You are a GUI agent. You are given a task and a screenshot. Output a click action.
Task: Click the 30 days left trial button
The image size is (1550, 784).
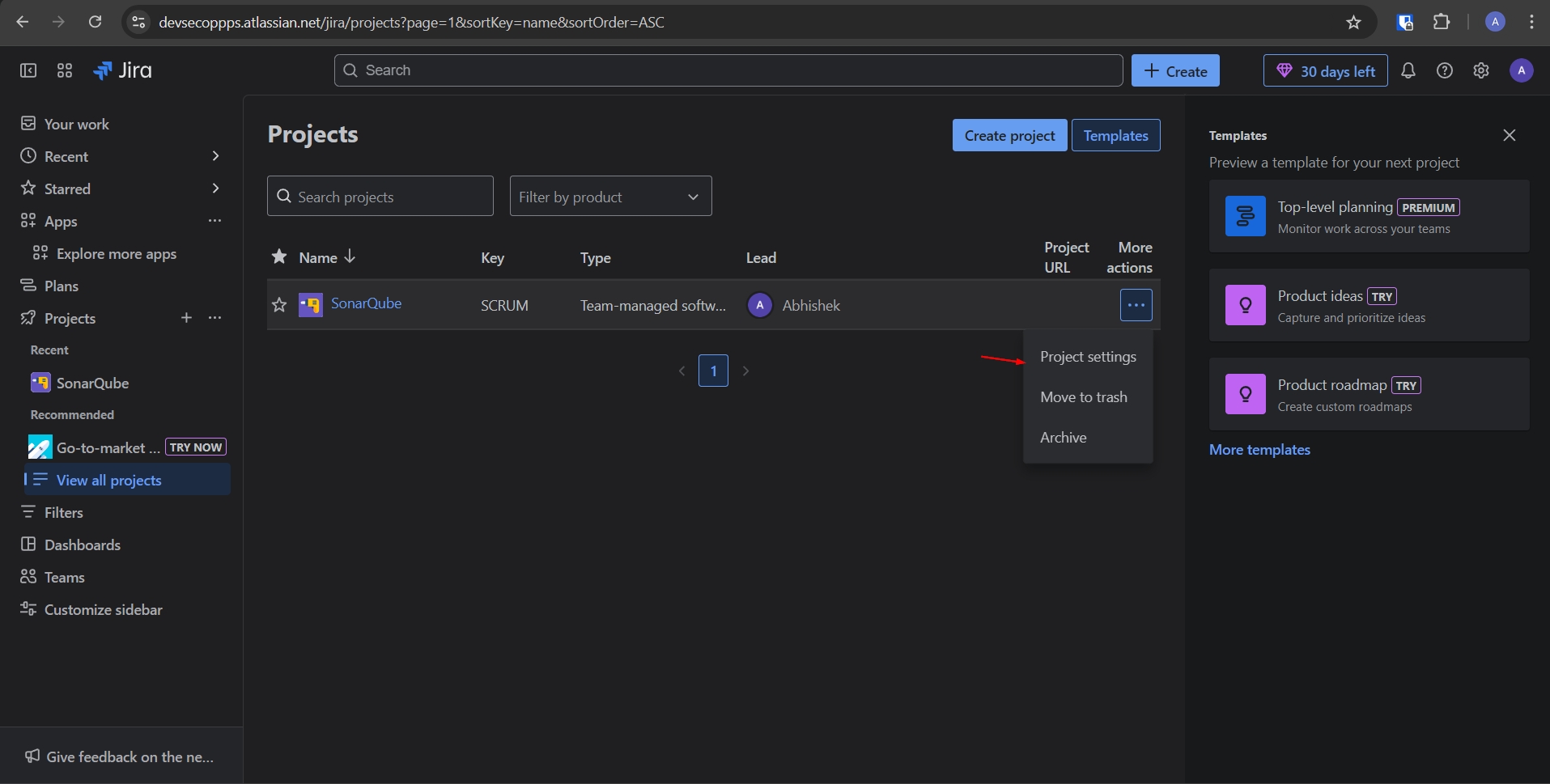1326,70
